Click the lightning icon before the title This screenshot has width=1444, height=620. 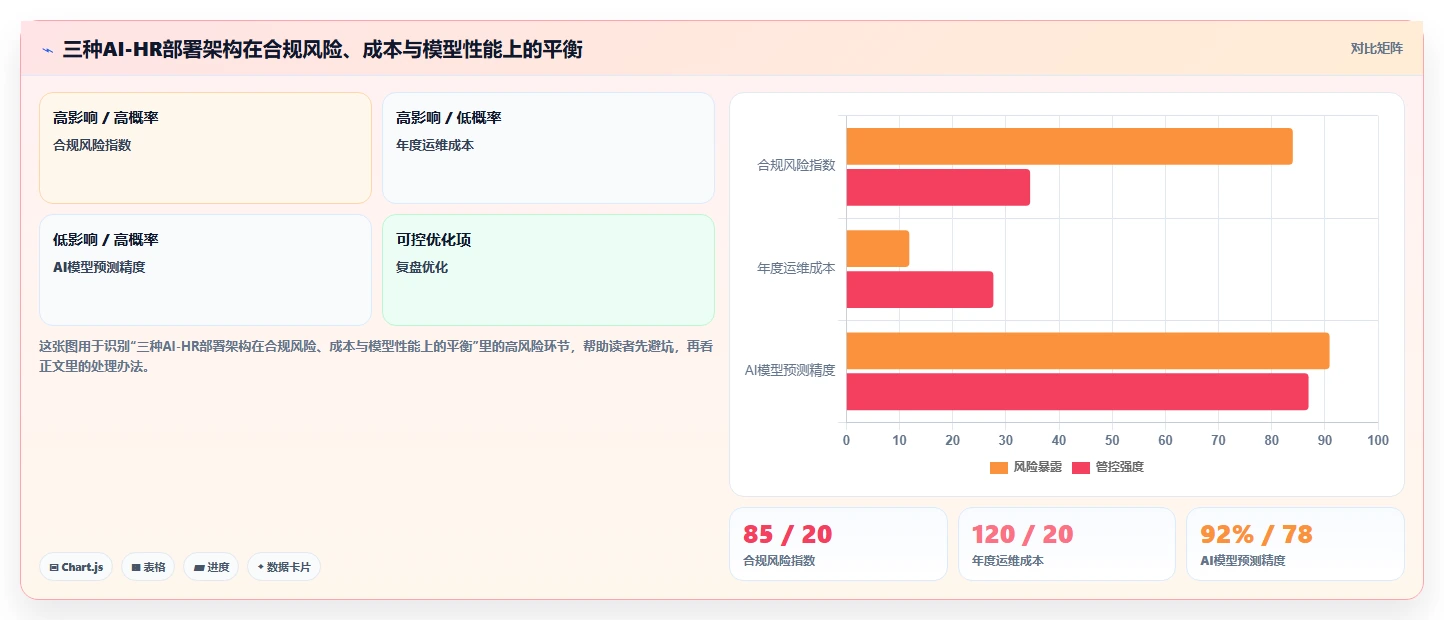coord(47,50)
